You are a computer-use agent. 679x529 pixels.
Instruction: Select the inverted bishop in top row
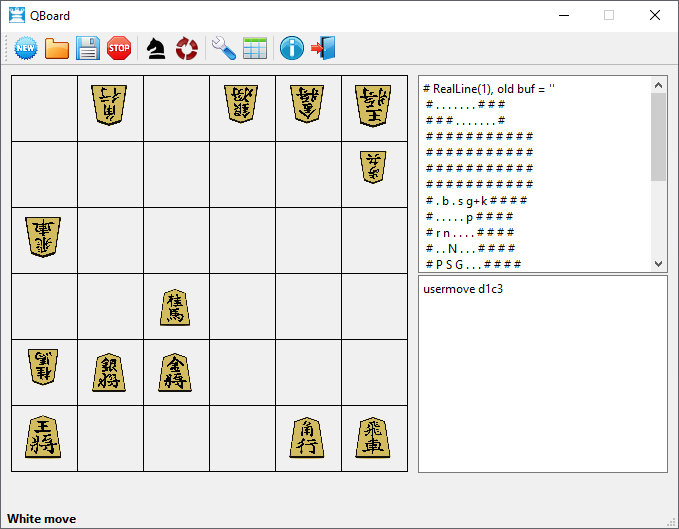click(109, 105)
